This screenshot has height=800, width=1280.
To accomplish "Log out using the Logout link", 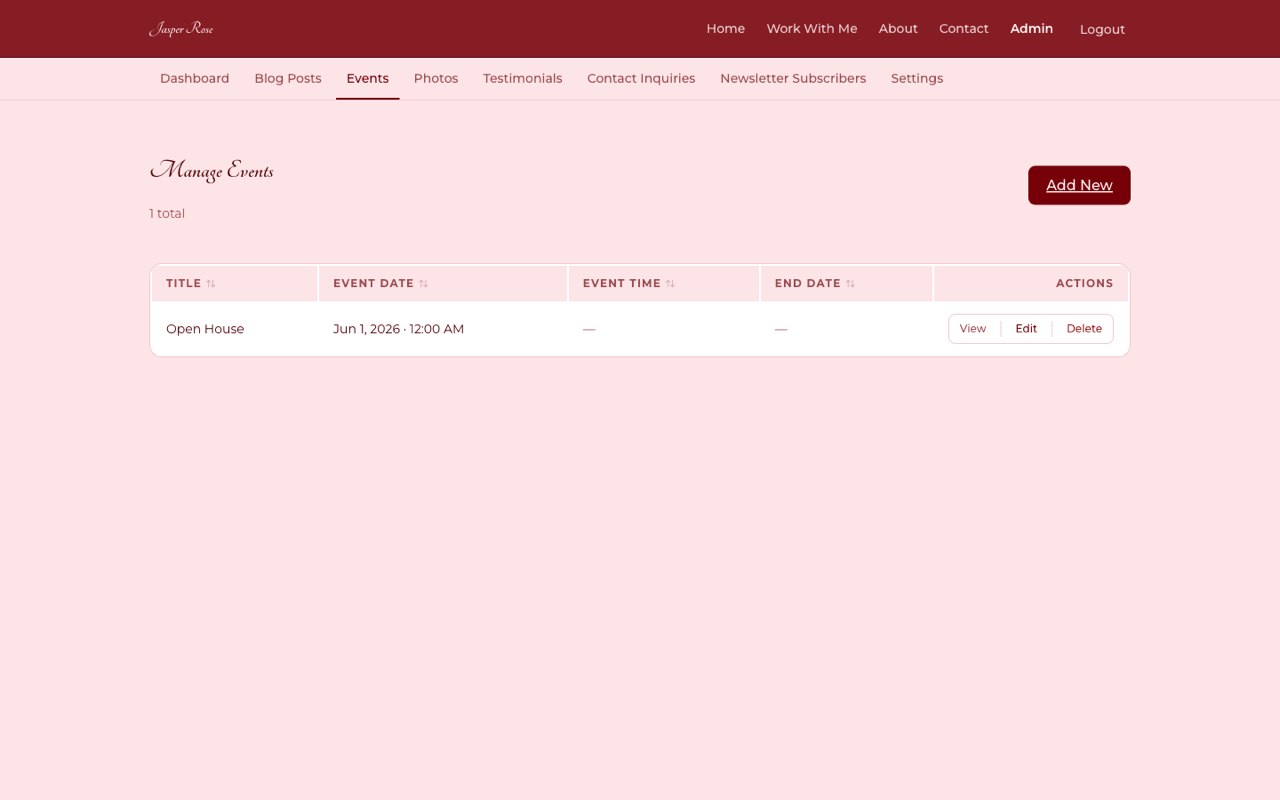I will (x=1102, y=29).
